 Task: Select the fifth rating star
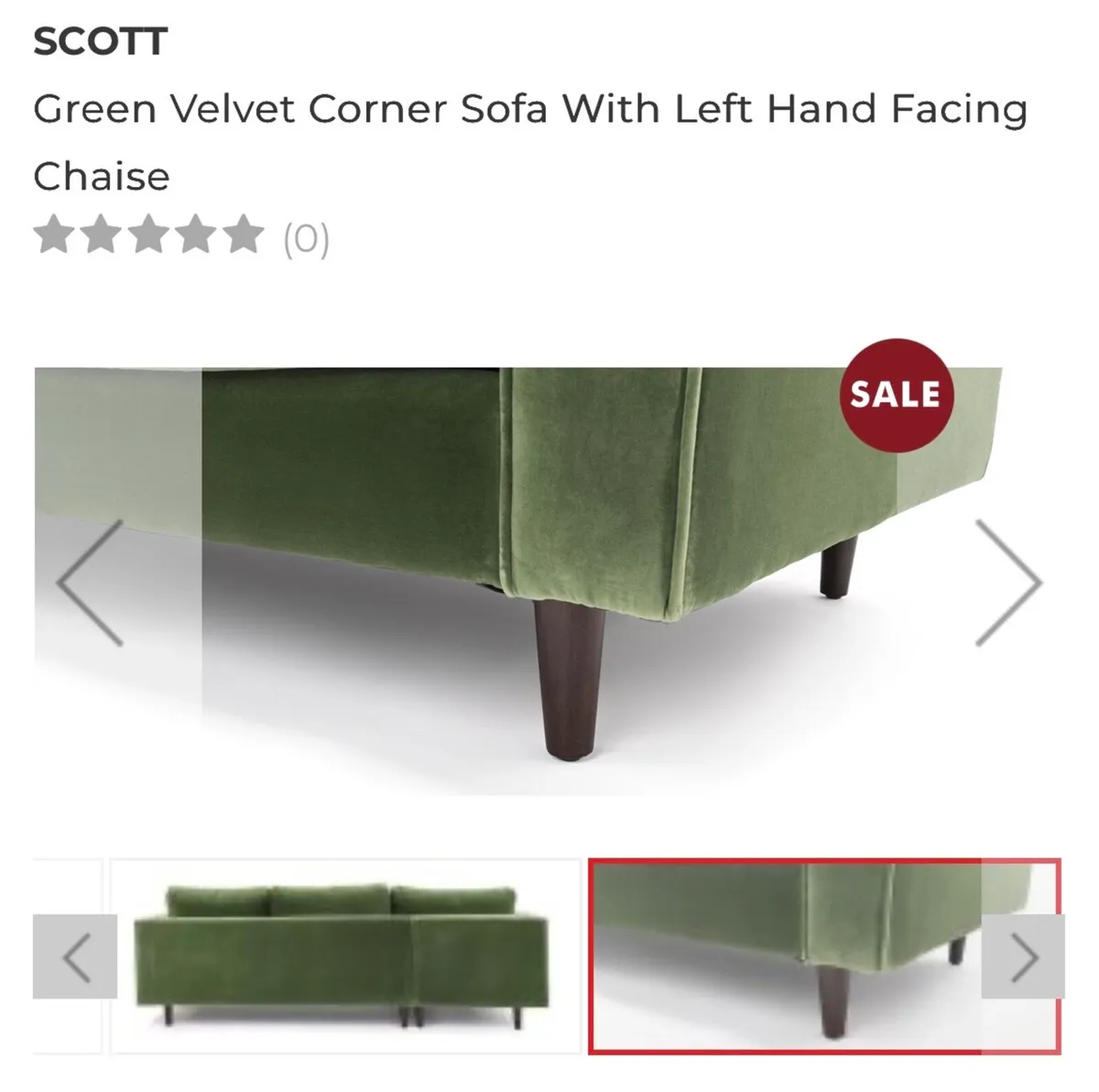pos(244,235)
